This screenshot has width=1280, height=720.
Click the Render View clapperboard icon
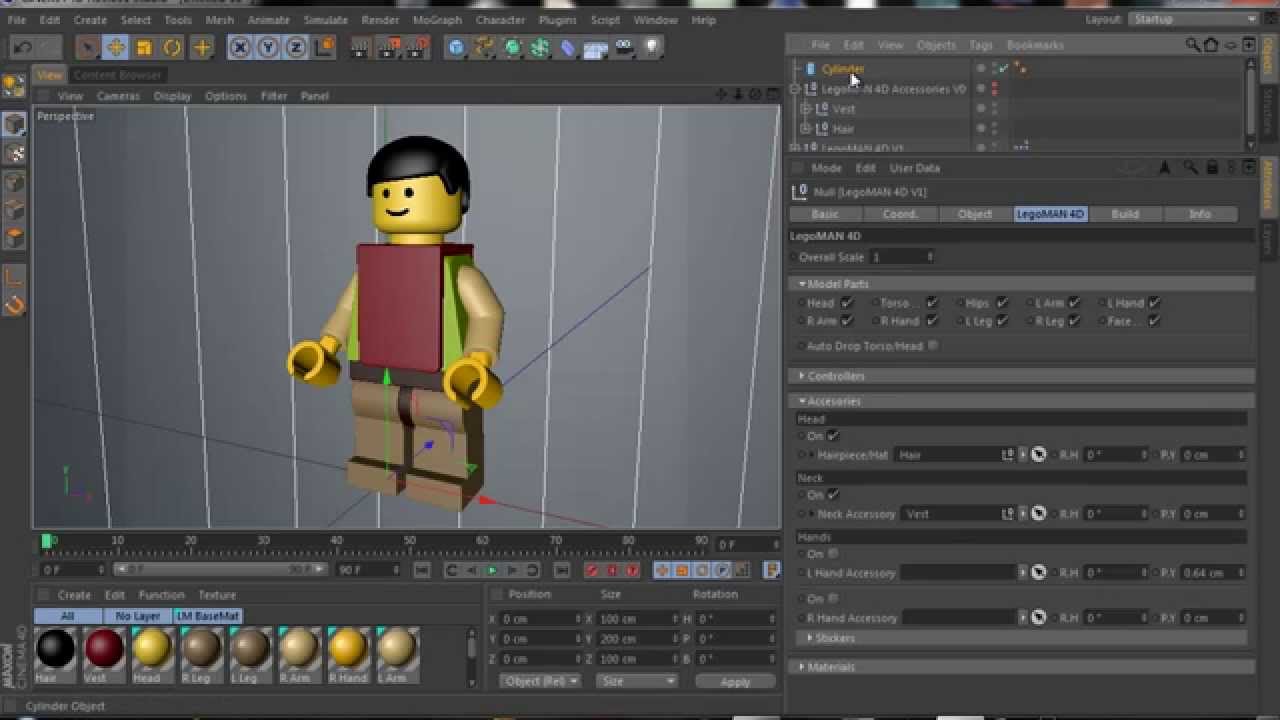coord(362,47)
